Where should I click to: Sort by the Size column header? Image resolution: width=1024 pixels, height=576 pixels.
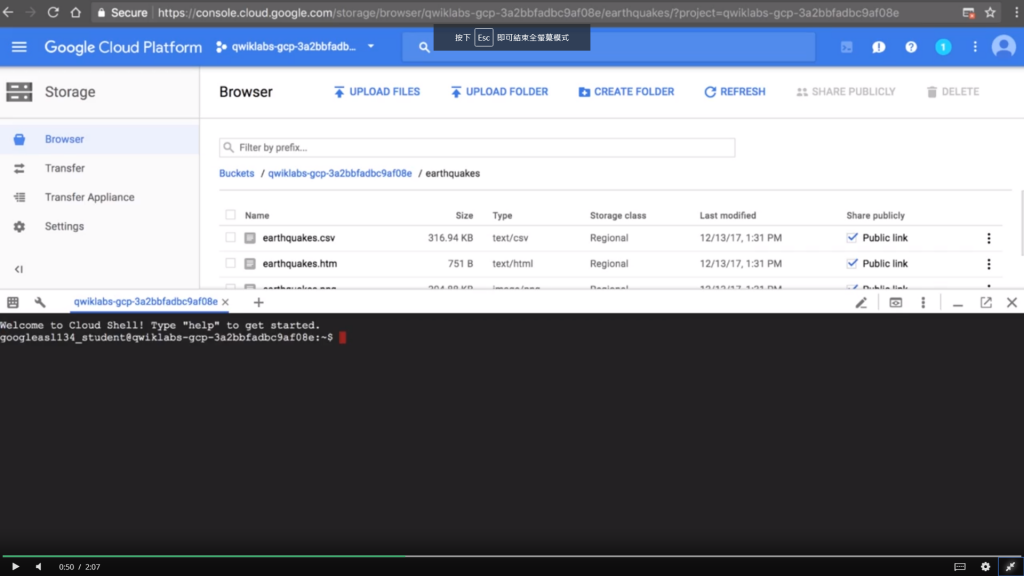click(464, 216)
